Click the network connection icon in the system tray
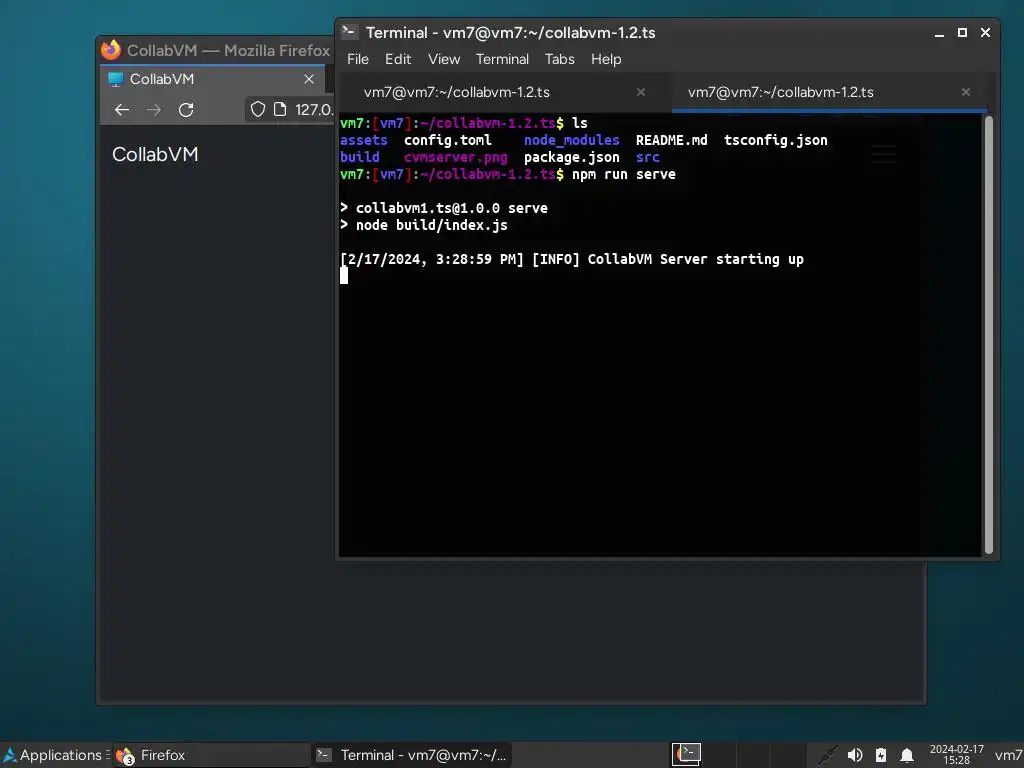 pyautogui.click(x=827, y=755)
